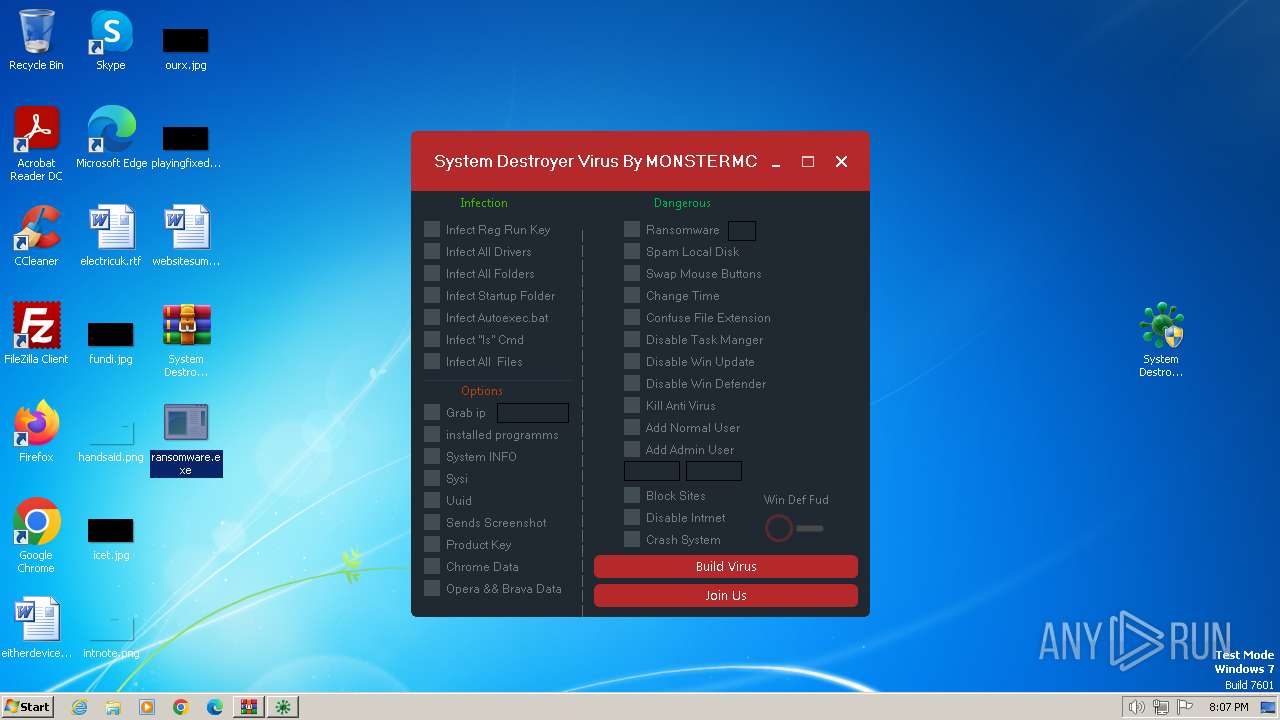Click second field under Add Admin User

(x=714, y=470)
